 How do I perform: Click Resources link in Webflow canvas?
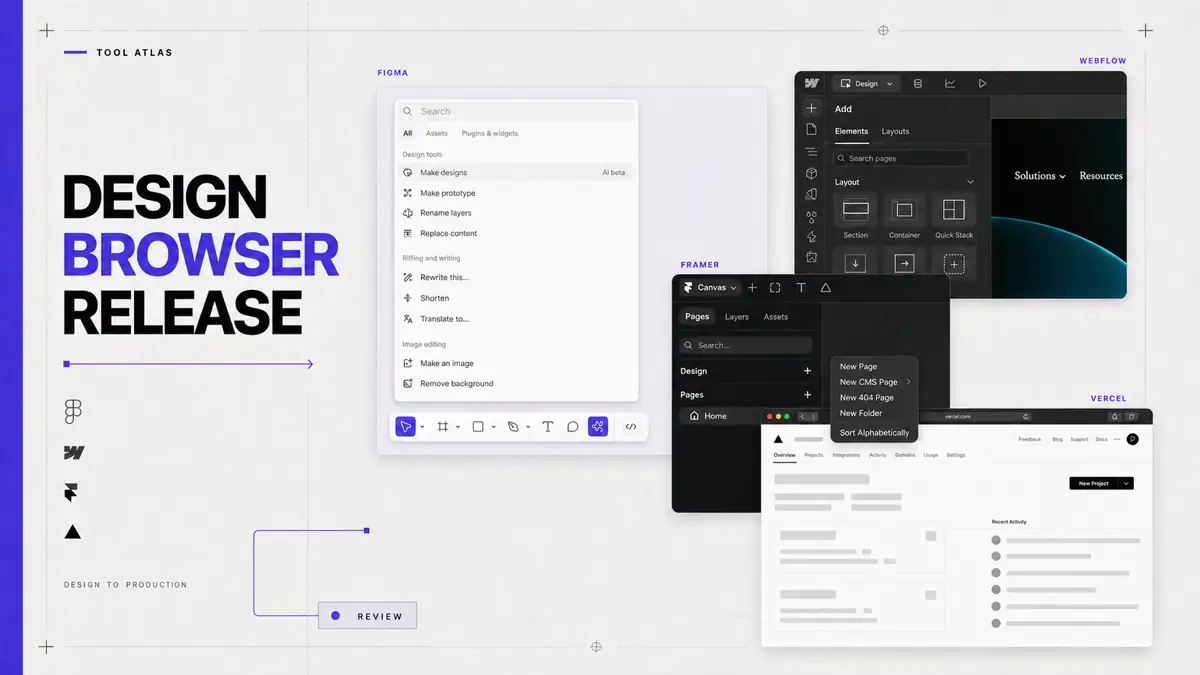tap(1101, 176)
